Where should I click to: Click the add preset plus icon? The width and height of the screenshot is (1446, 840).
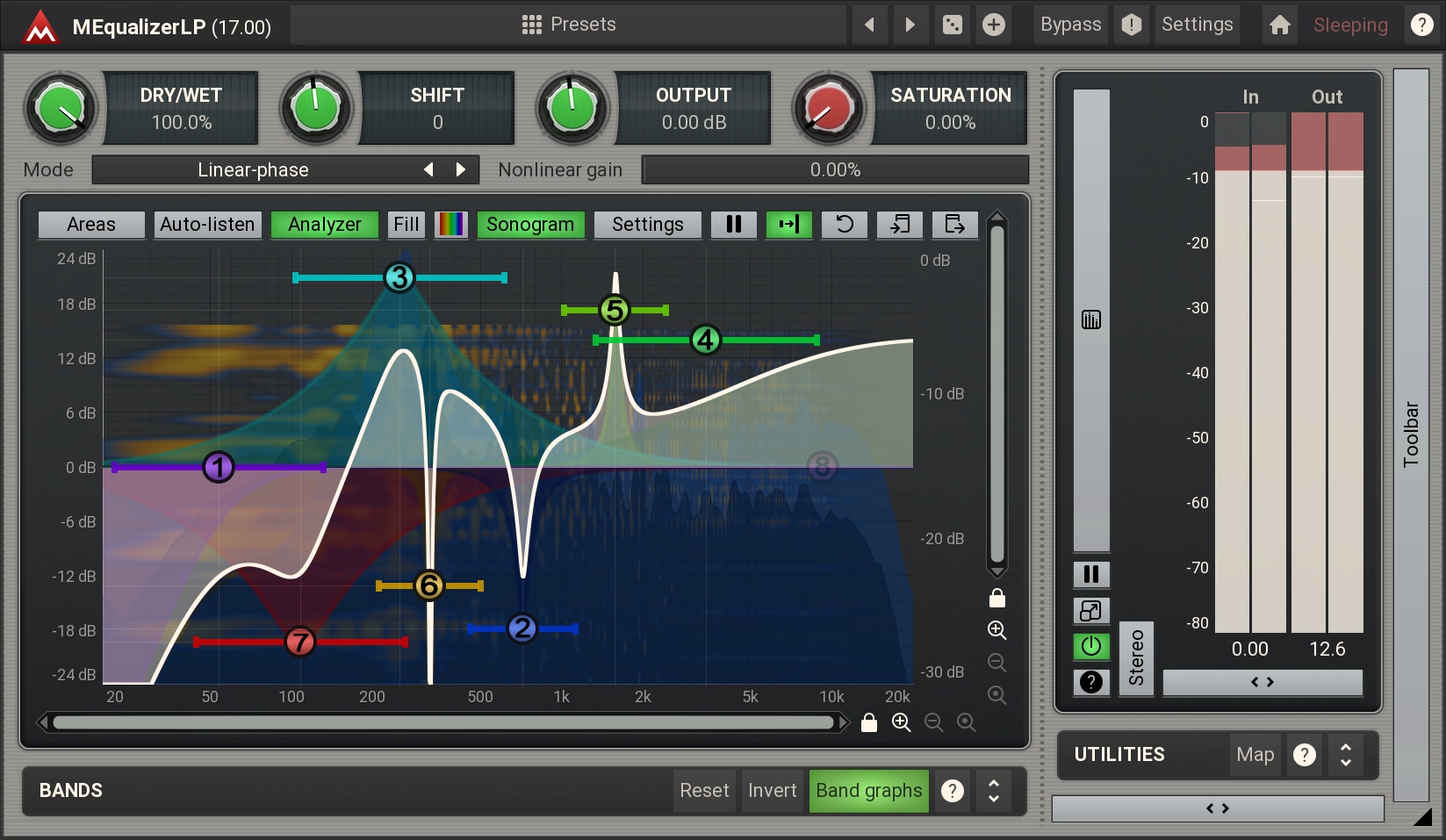(993, 25)
